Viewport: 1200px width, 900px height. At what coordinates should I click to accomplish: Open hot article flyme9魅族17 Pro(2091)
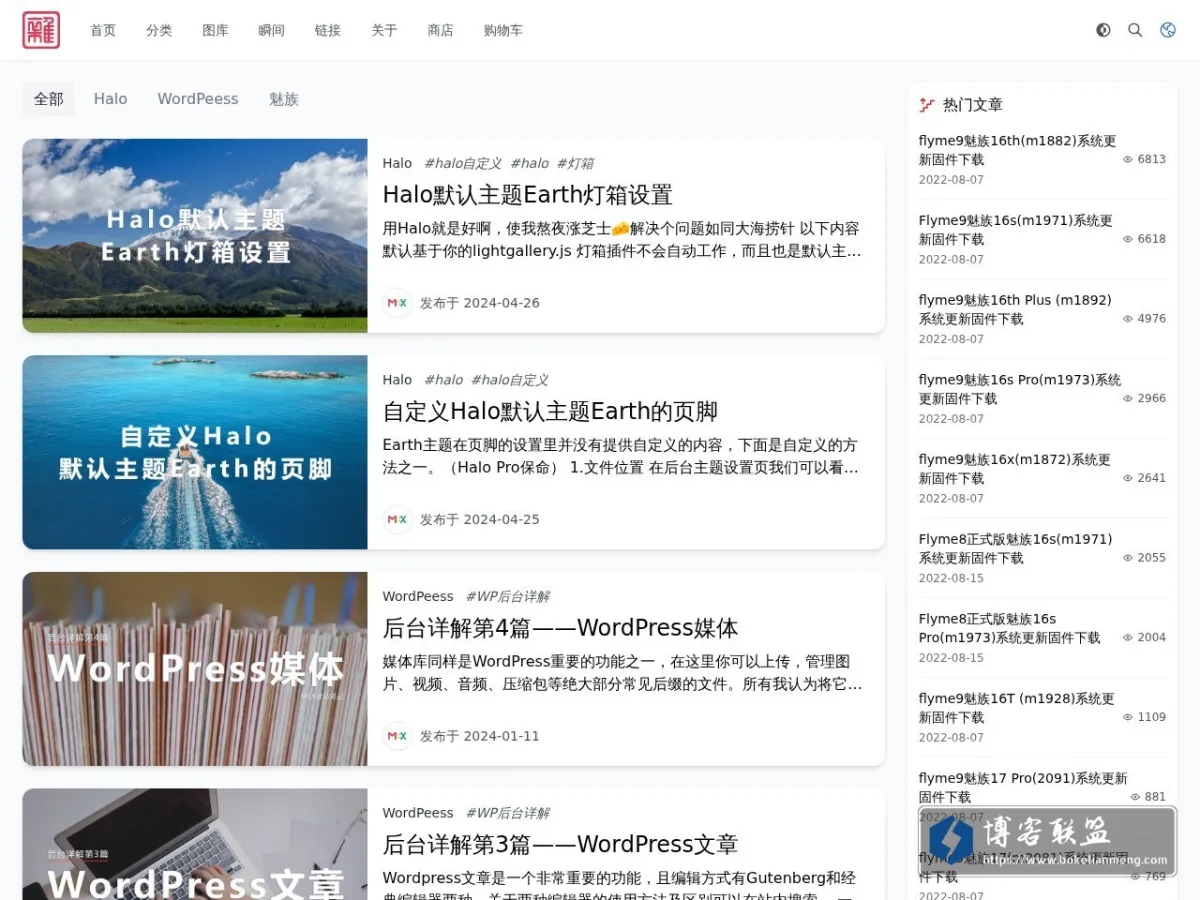(1023, 787)
